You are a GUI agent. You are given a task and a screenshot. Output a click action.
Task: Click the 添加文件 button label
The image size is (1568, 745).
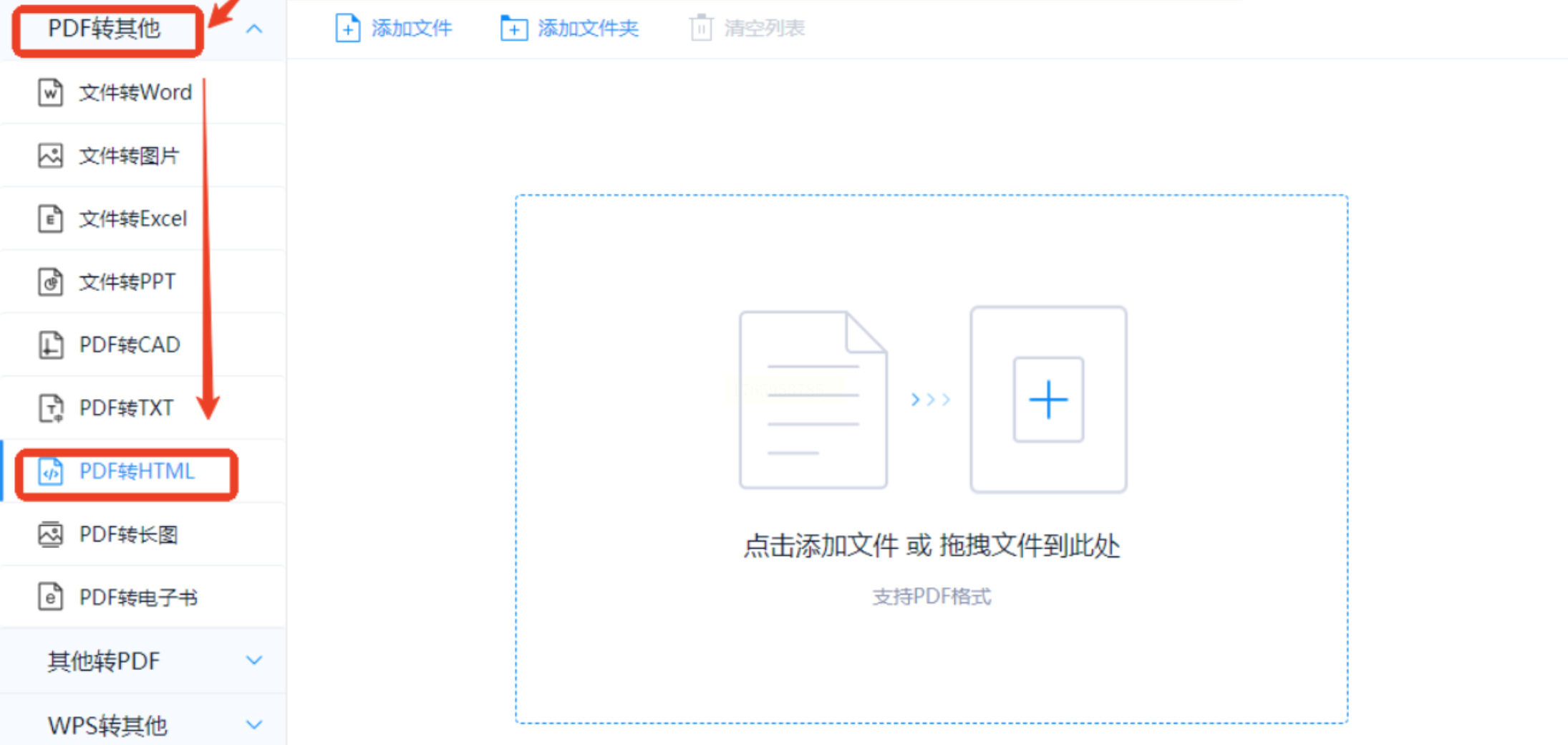[x=412, y=29]
